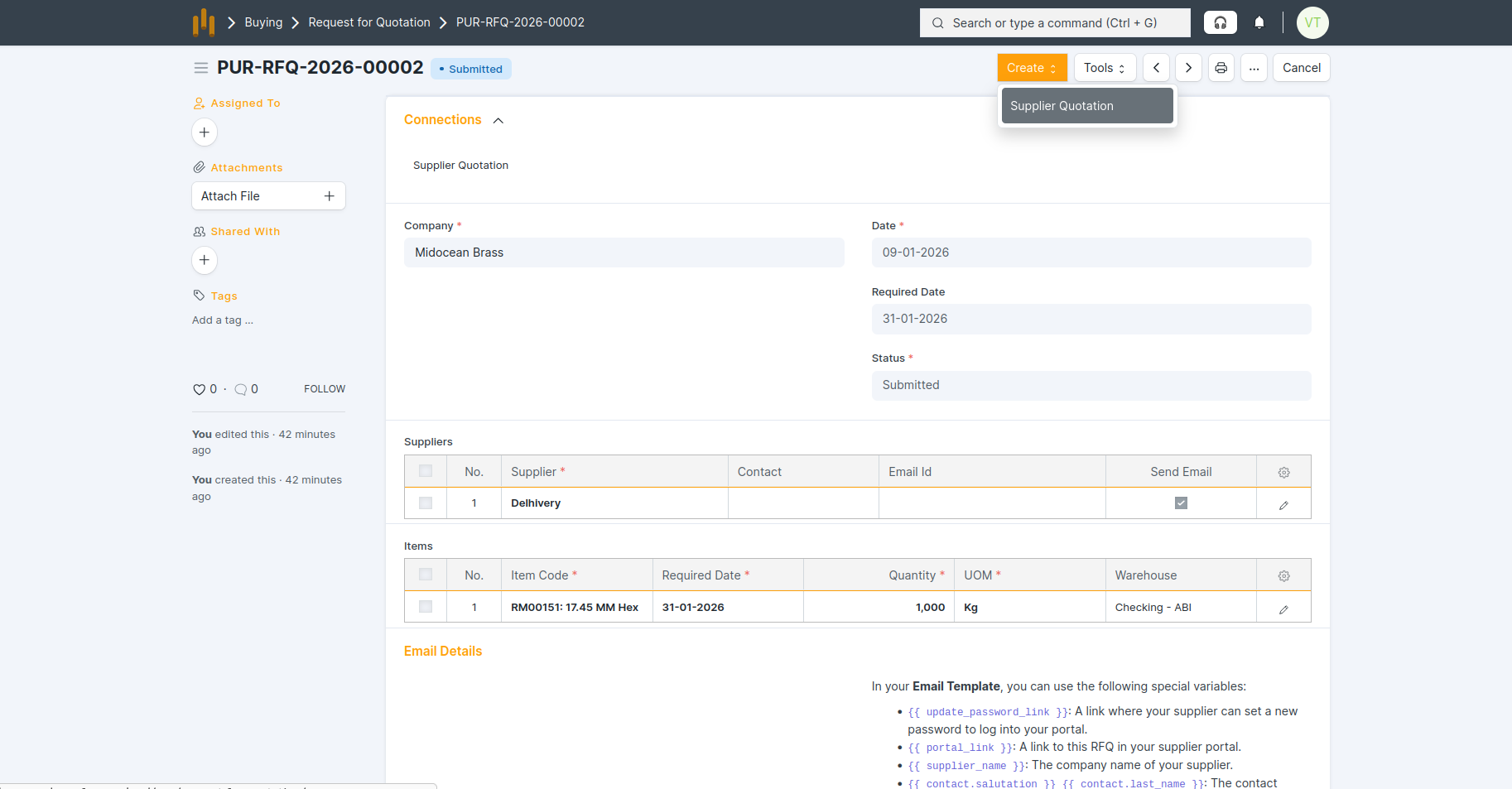Viewport: 1512px width, 789px height.
Task: Go to the previous document arrow
Action: click(x=1156, y=68)
